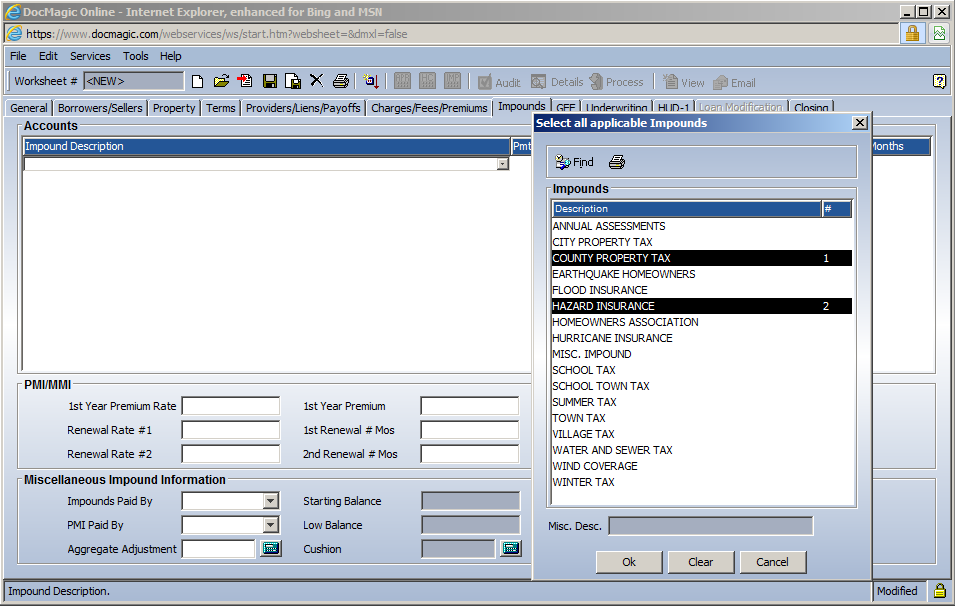Open the Services menu

point(90,56)
